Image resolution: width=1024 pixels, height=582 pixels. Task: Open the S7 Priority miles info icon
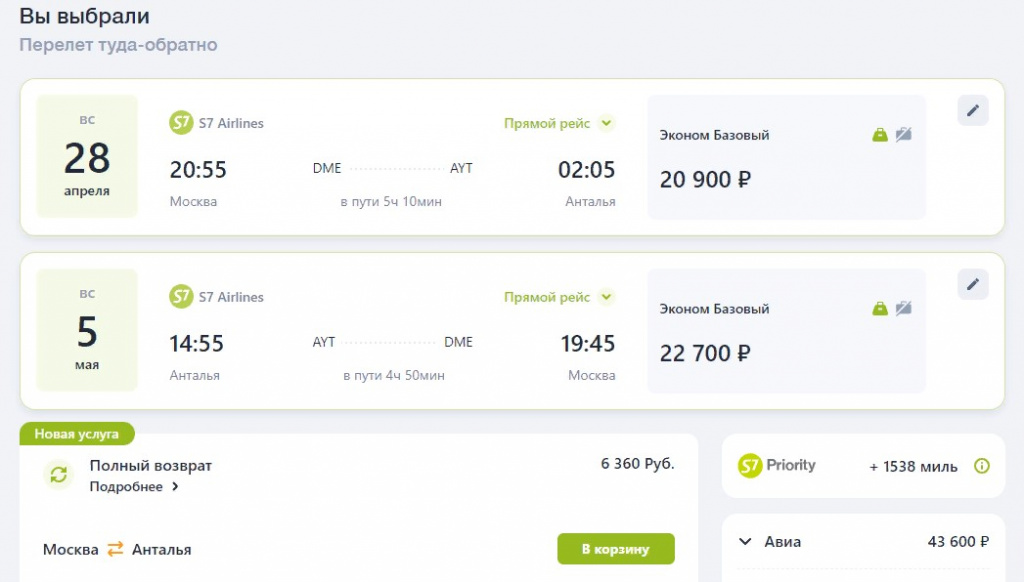point(982,466)
